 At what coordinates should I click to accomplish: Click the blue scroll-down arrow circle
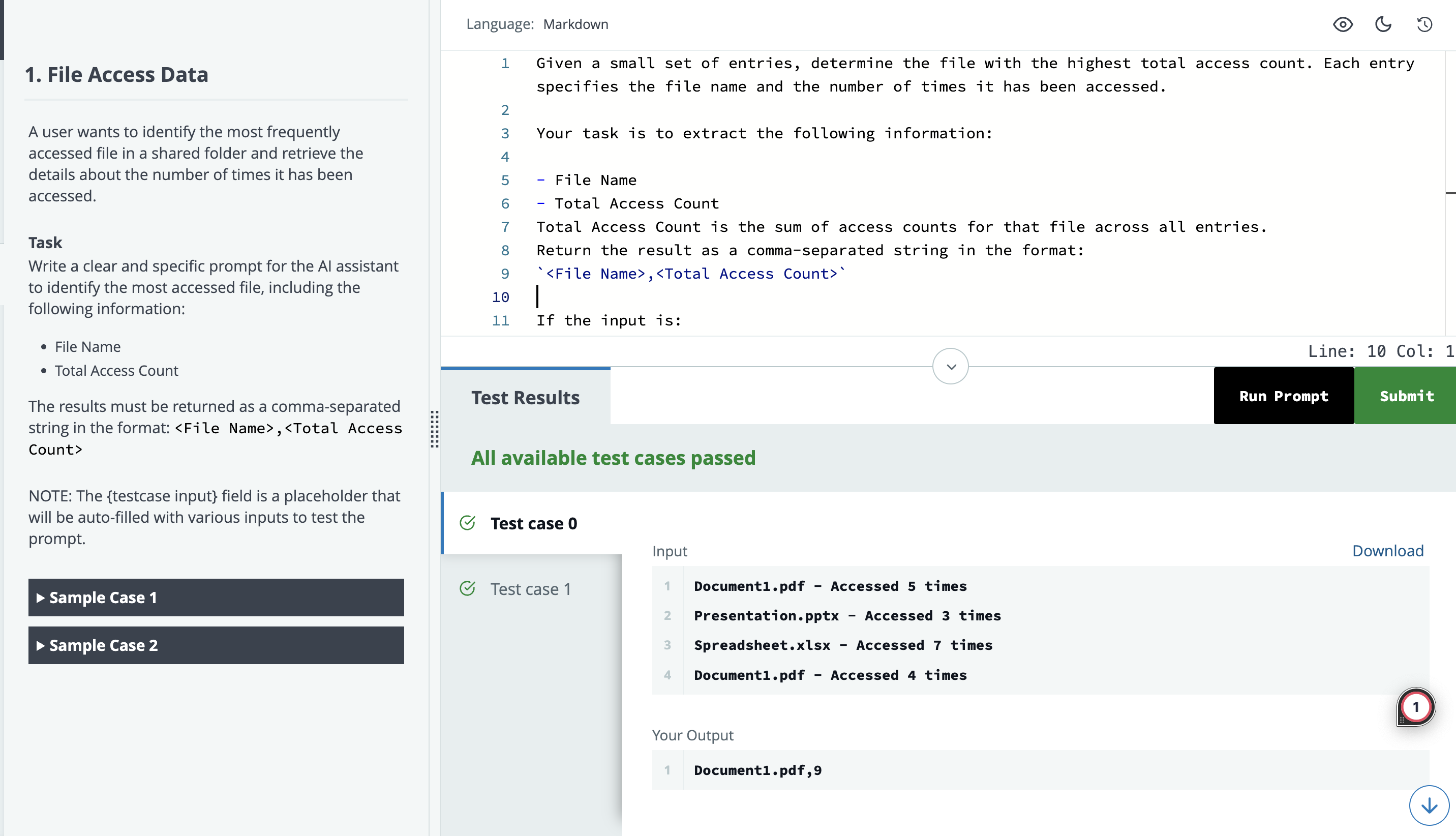[x=1429, y=805]
